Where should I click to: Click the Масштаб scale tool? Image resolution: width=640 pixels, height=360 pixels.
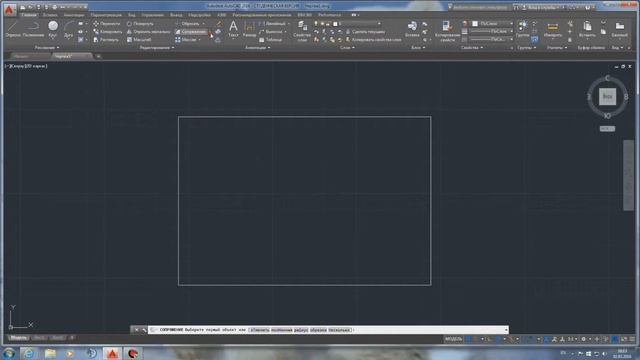point(139,40)
